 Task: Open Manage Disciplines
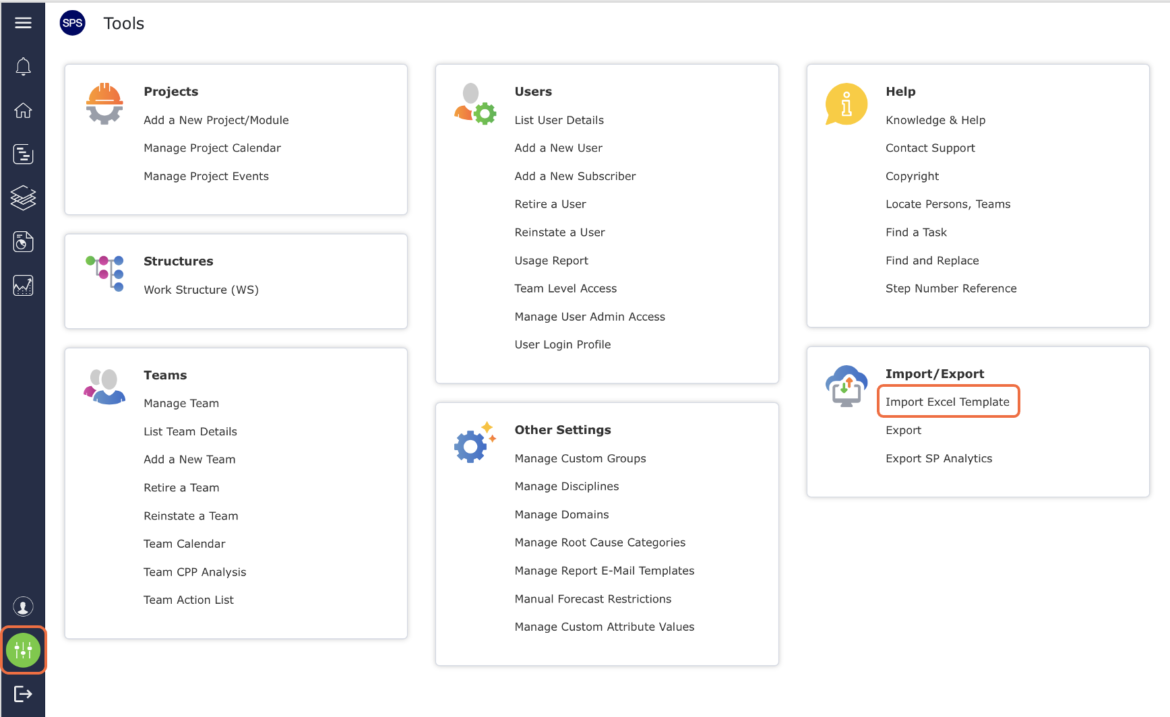pyautogui.click(x=566, y=486)
